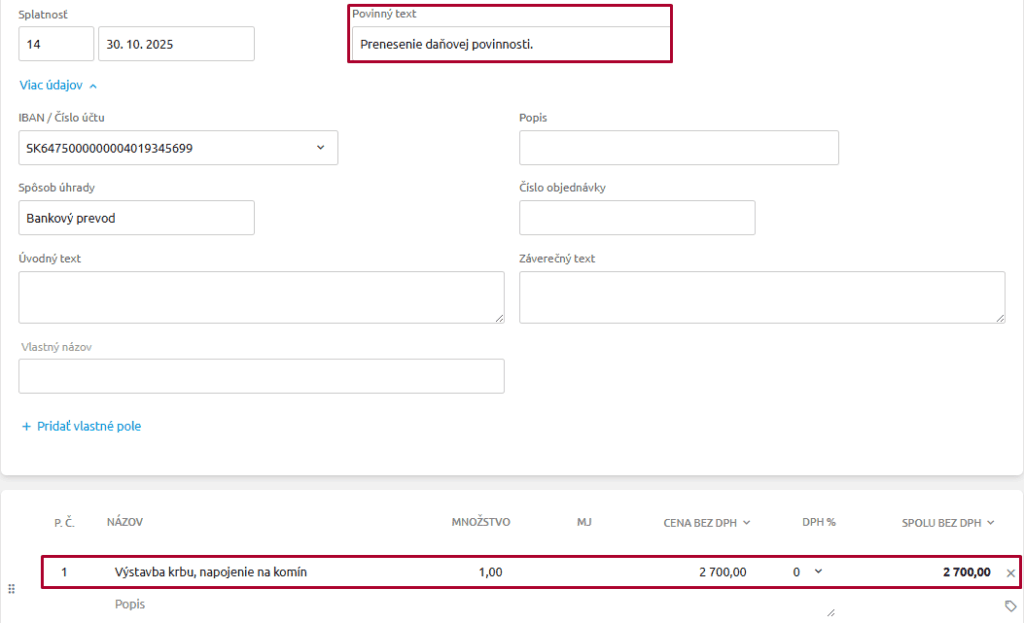Click the tag icon below the item row
This screenshot has width=1024, height=623.
pyautogui.click(x=1010, y=606)
